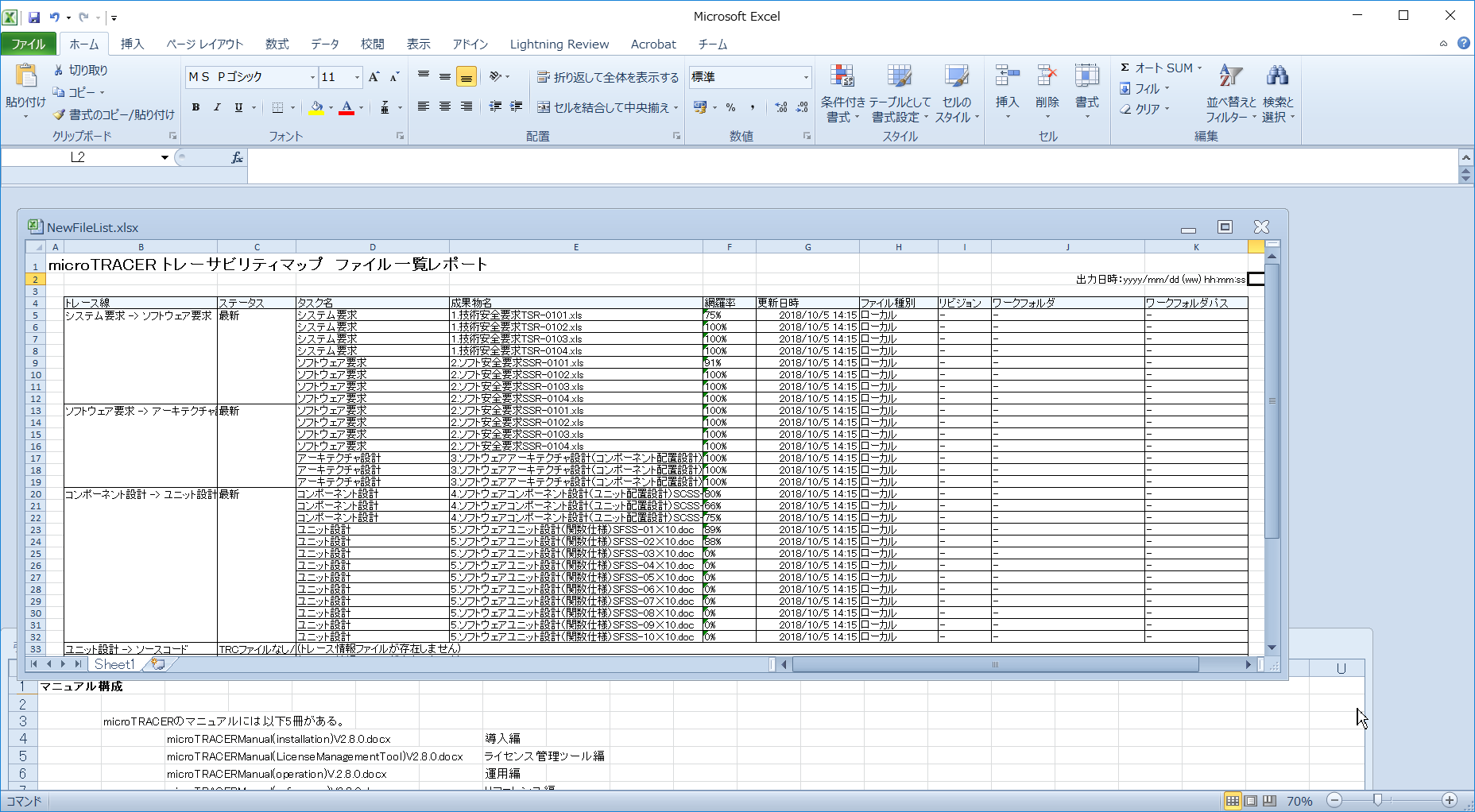Click the Save icon in quick access toolbar
1475x812 pixels.
(34, 17)
